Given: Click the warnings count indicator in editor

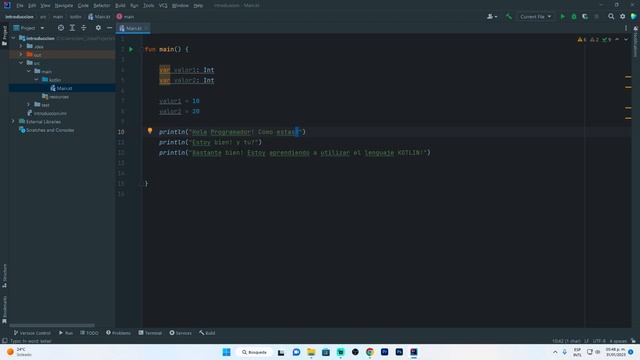Looking at the screenshot, I should (x=582, y=40).
